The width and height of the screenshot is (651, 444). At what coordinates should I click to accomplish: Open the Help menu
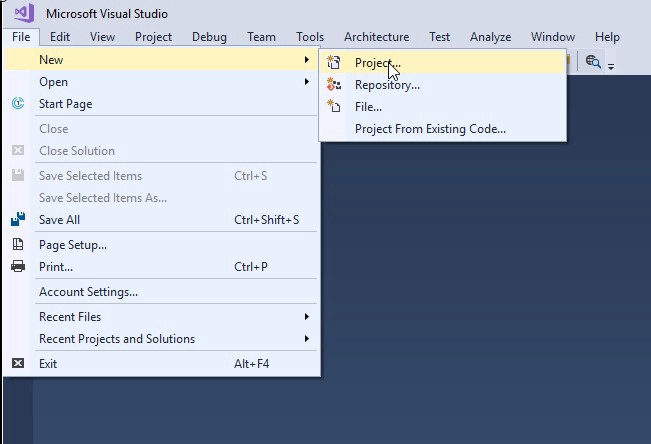(x=607, y=37)
